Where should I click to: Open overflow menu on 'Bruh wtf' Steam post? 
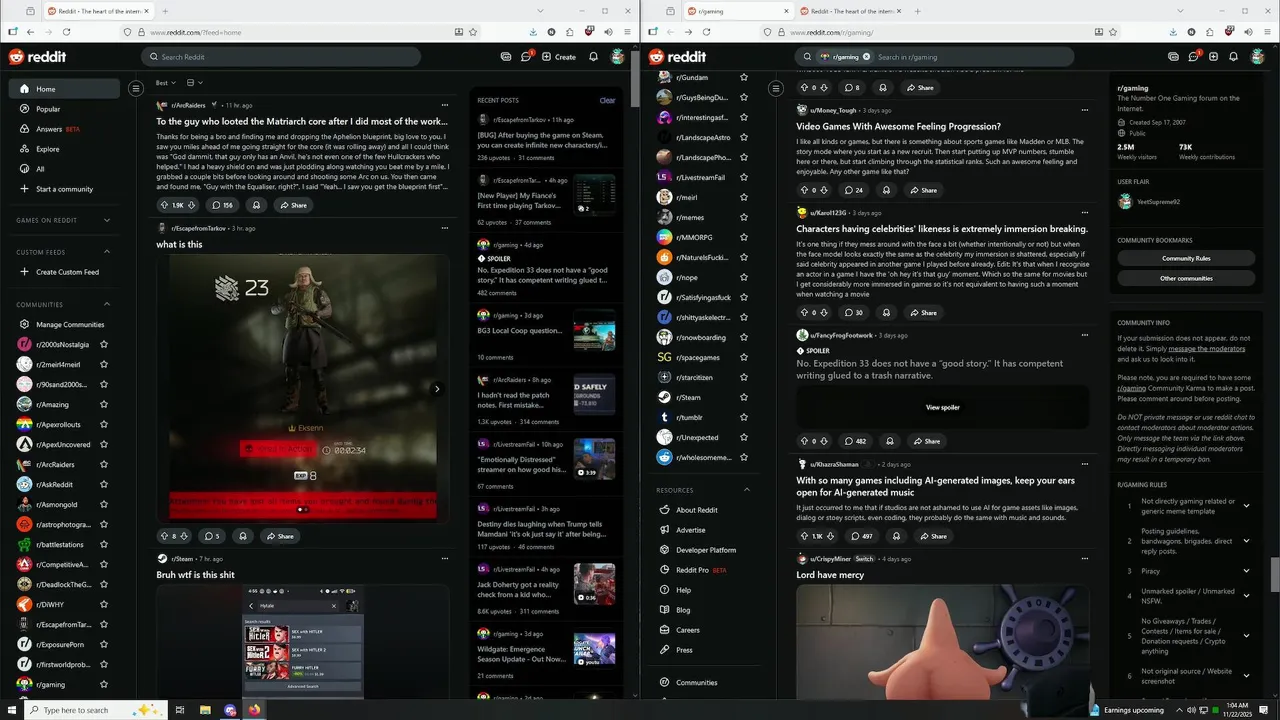445,559
